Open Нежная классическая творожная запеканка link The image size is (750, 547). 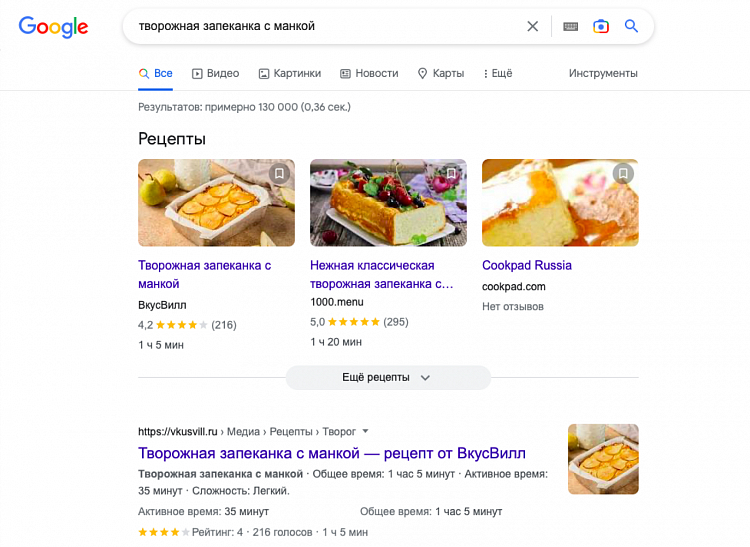[382, 274]
